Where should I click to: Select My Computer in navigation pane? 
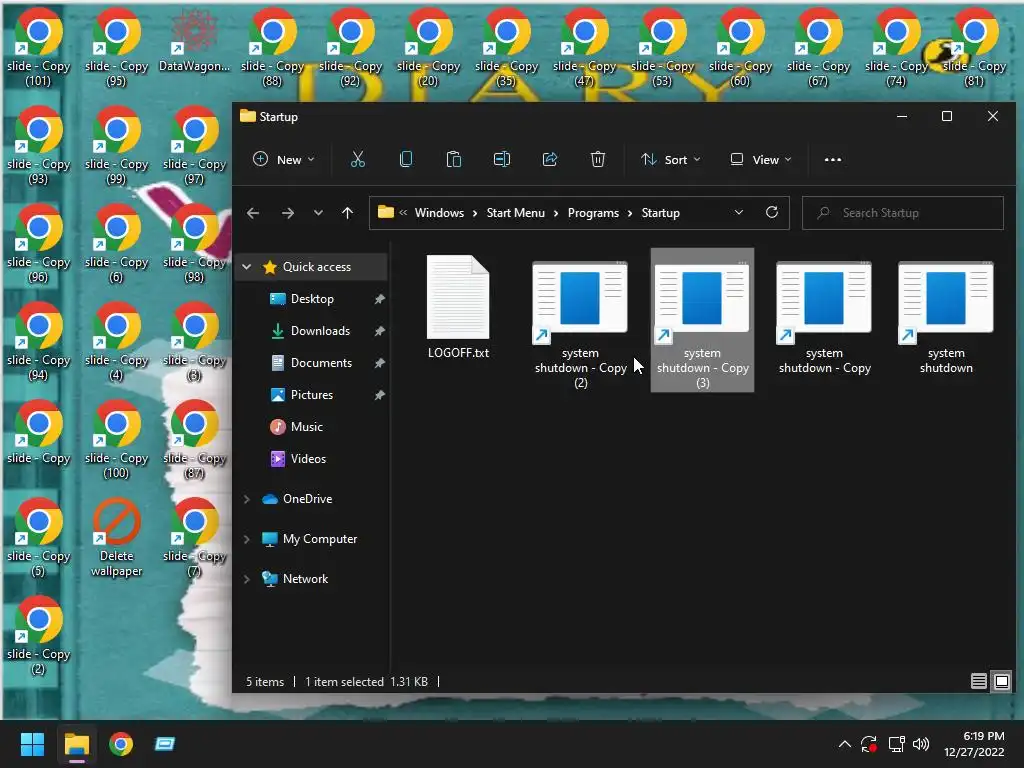(x=320, y=539)
